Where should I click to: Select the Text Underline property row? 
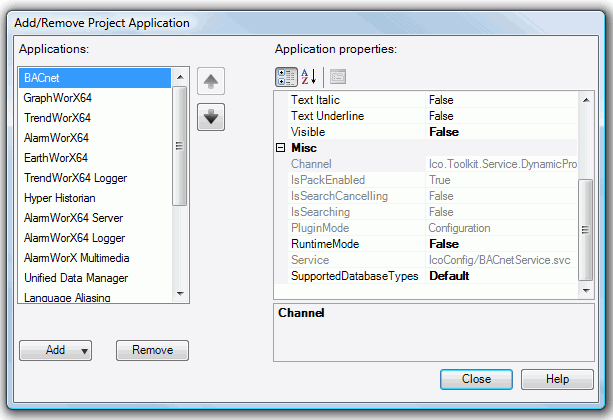(433, 116)
